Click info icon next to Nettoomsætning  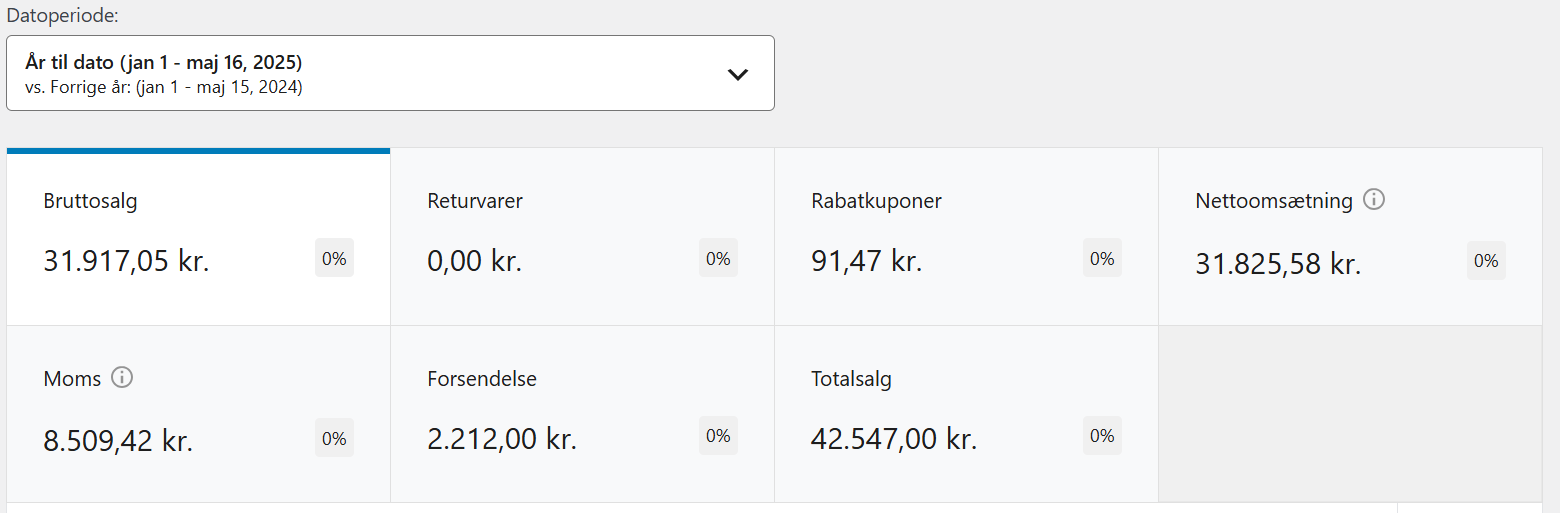(x=1374, y=200)
